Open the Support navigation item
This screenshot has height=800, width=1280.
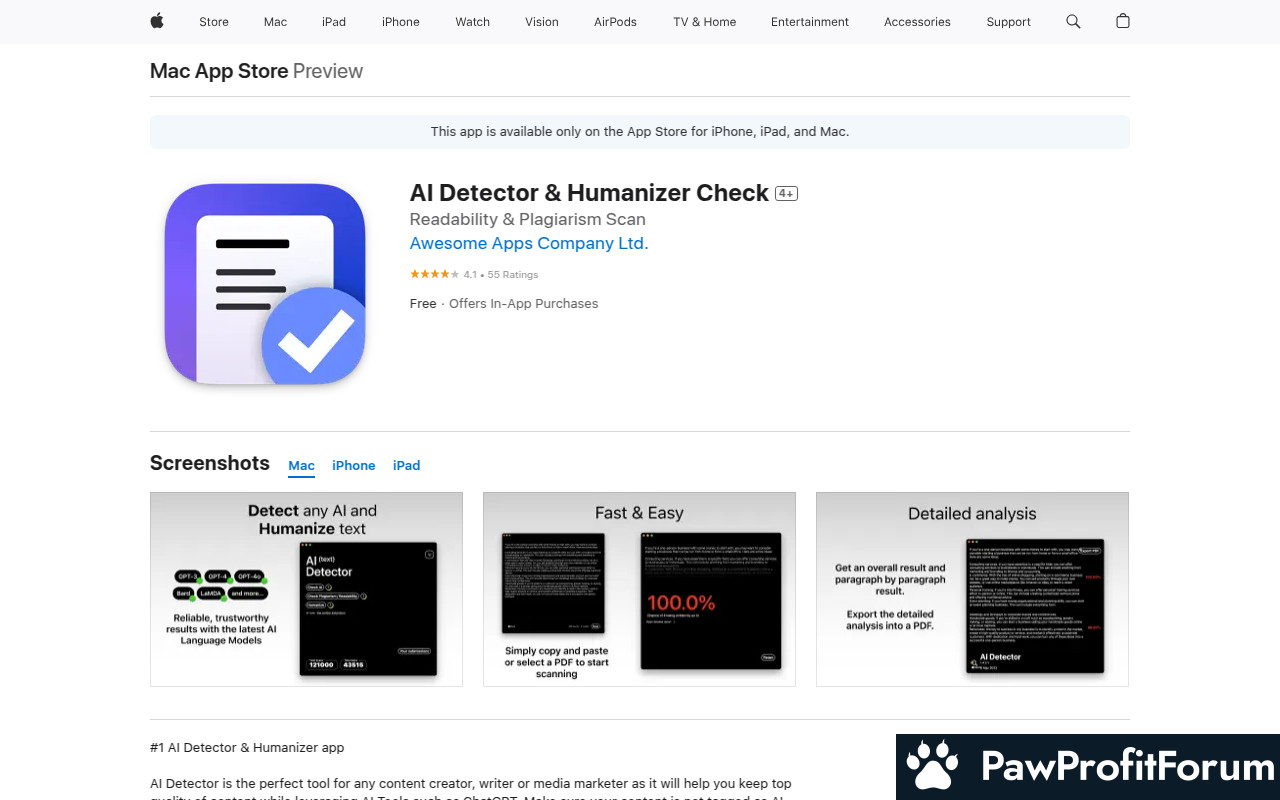[1008, 22]
